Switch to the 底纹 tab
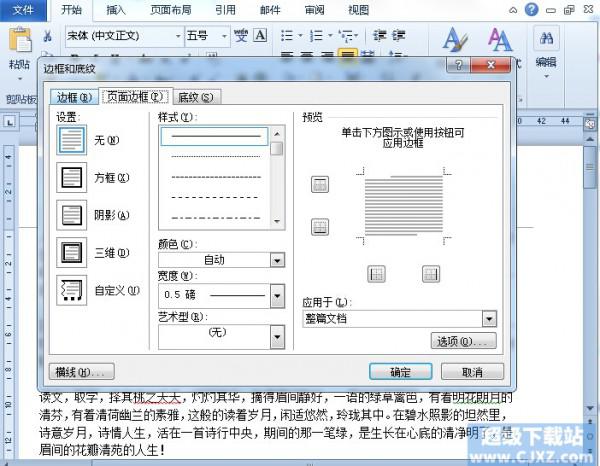 point(196,97)
